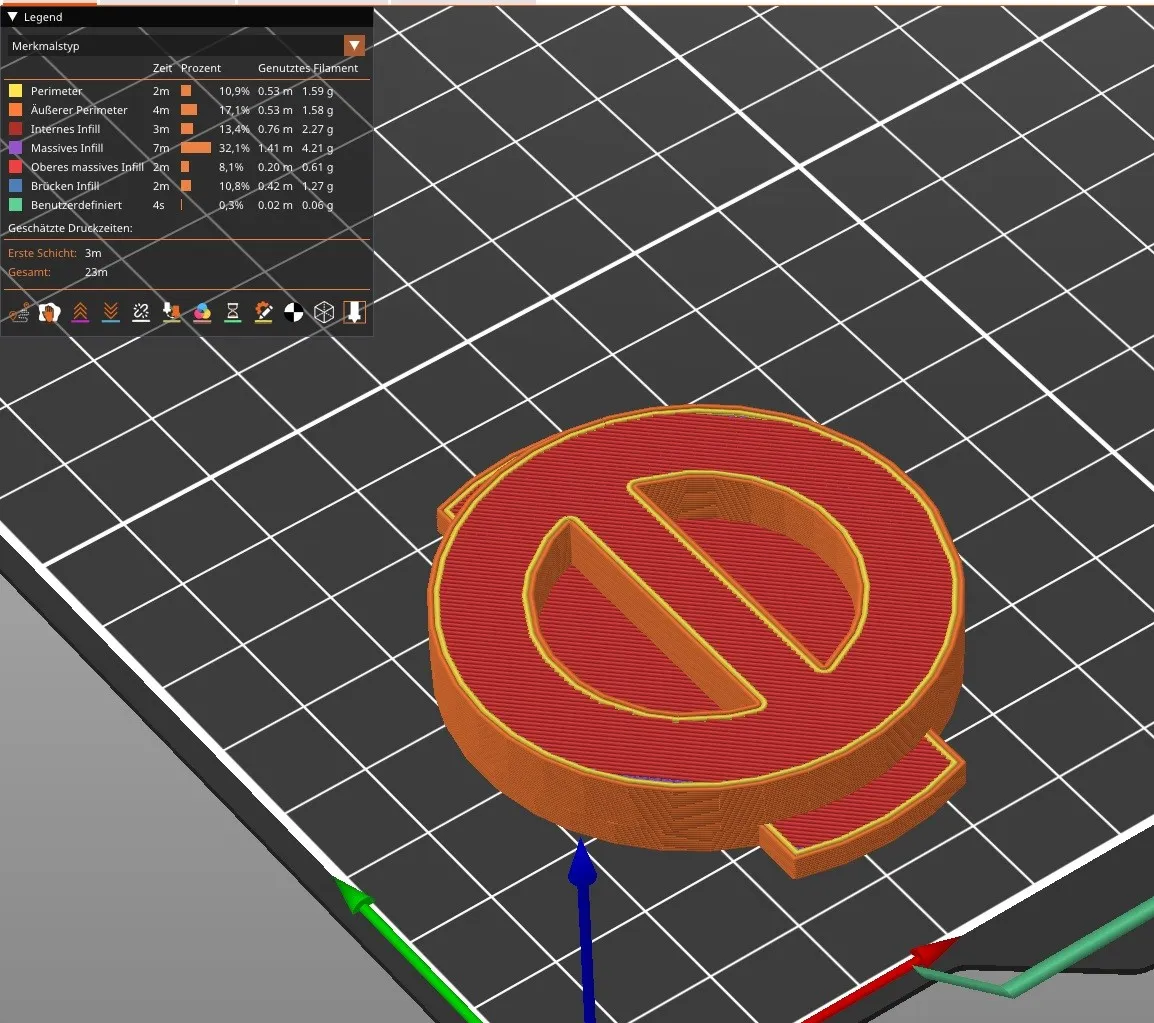Click the purple Massives Infill swatch
This screenshot has height=1023, width=1154.
tap(15, 148)
